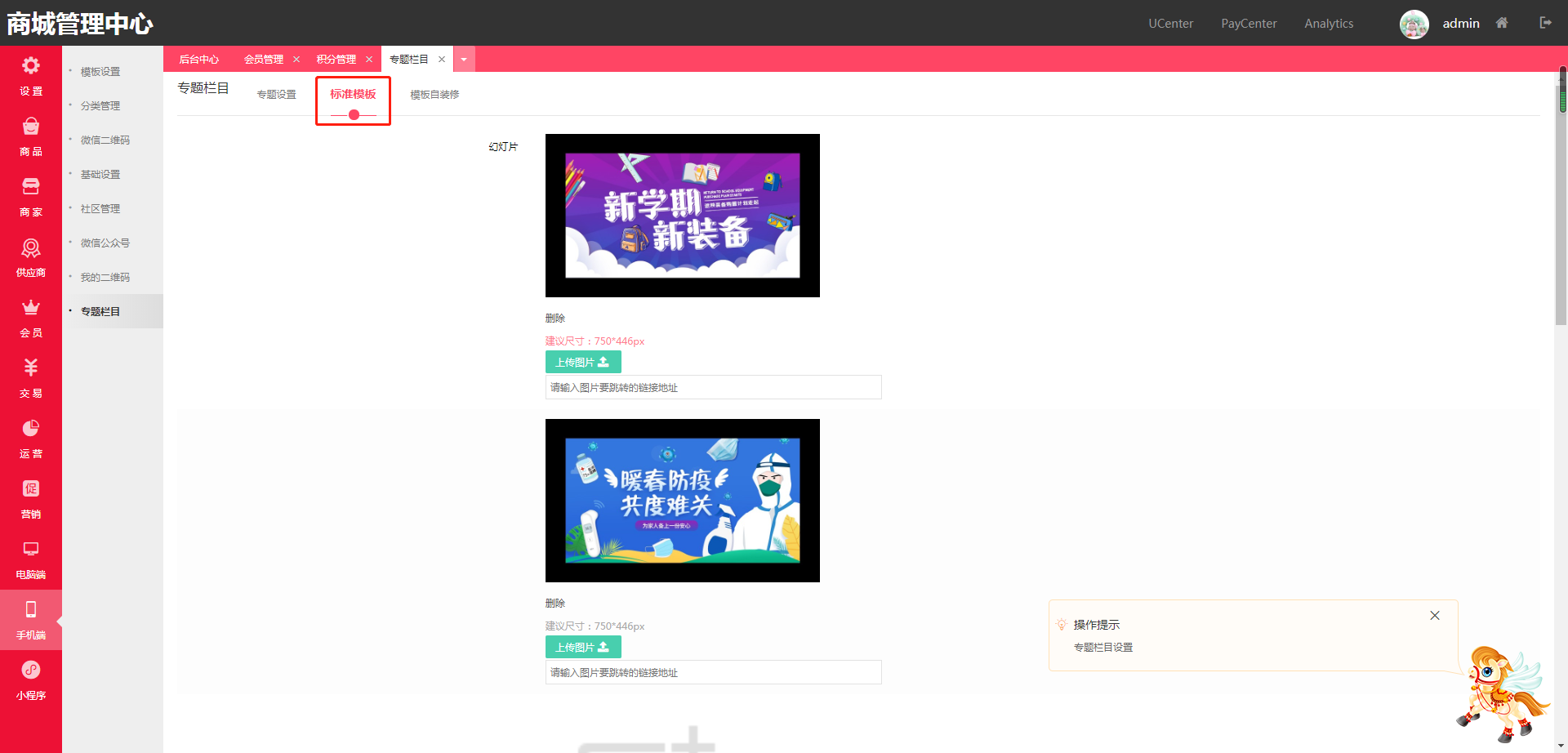Open the 专题设置 sub-tab
This screenshot has width=1568, height=753.
pos(277,95)
